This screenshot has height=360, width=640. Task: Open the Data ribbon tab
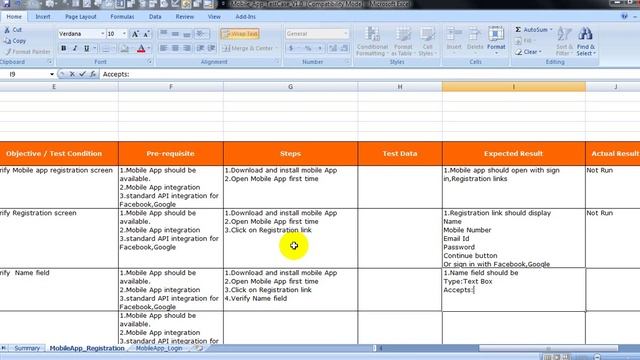tap(155, 17)
